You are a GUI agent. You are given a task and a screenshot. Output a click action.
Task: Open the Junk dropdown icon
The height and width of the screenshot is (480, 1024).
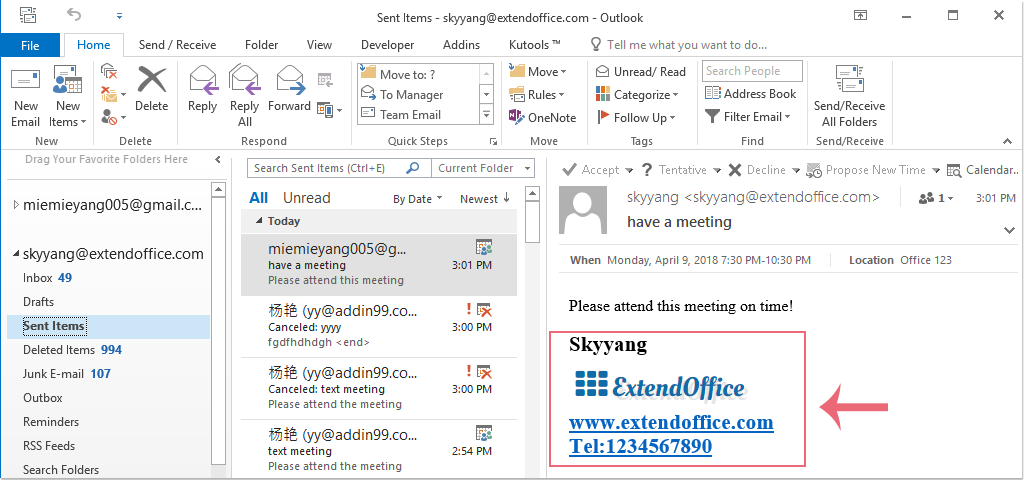coord(114,118)
